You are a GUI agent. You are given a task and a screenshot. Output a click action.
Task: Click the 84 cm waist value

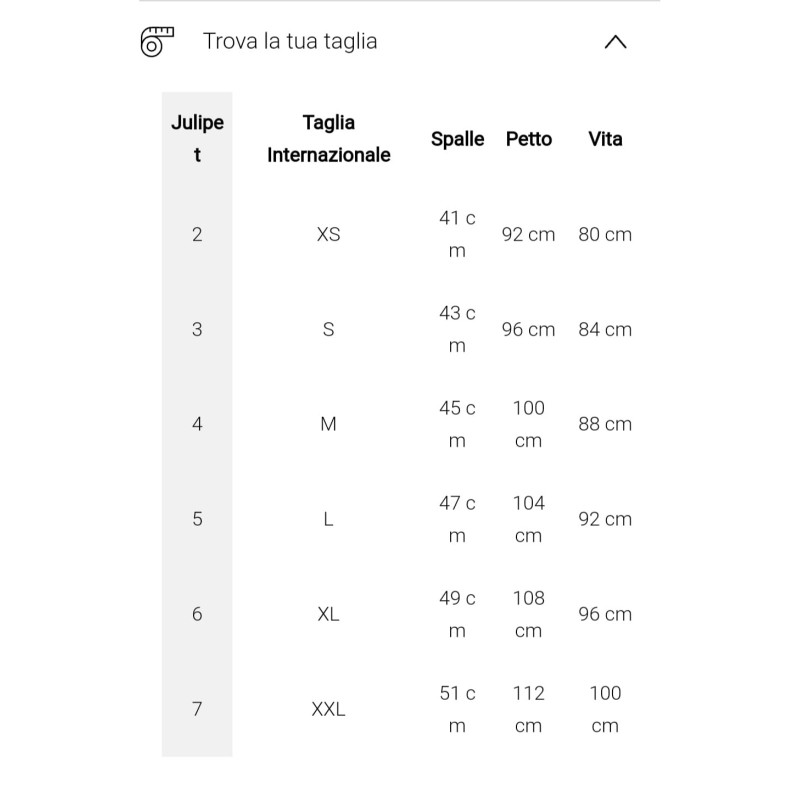[605, 329]
